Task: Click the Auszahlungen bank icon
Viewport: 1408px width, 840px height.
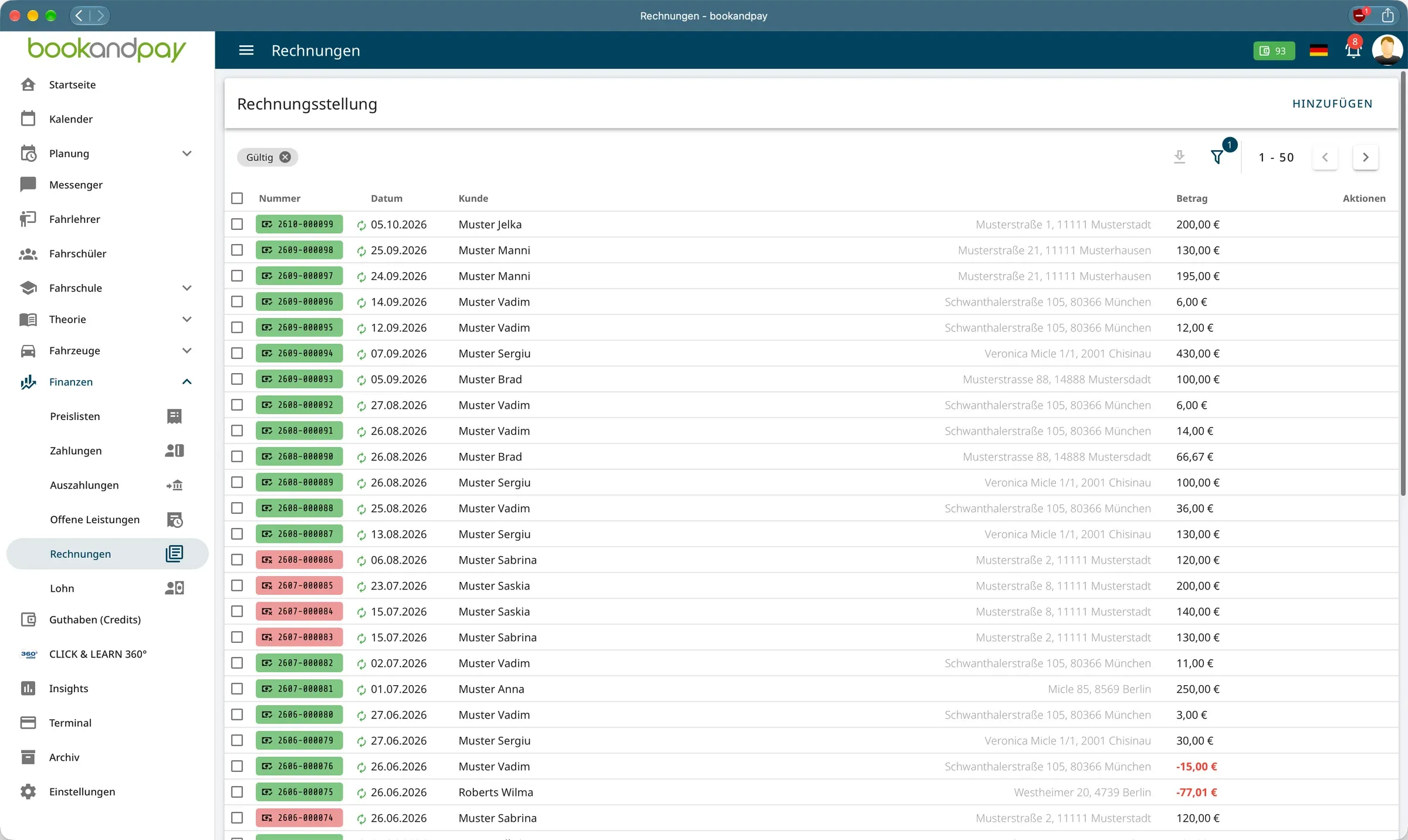Action: [174, 485]
